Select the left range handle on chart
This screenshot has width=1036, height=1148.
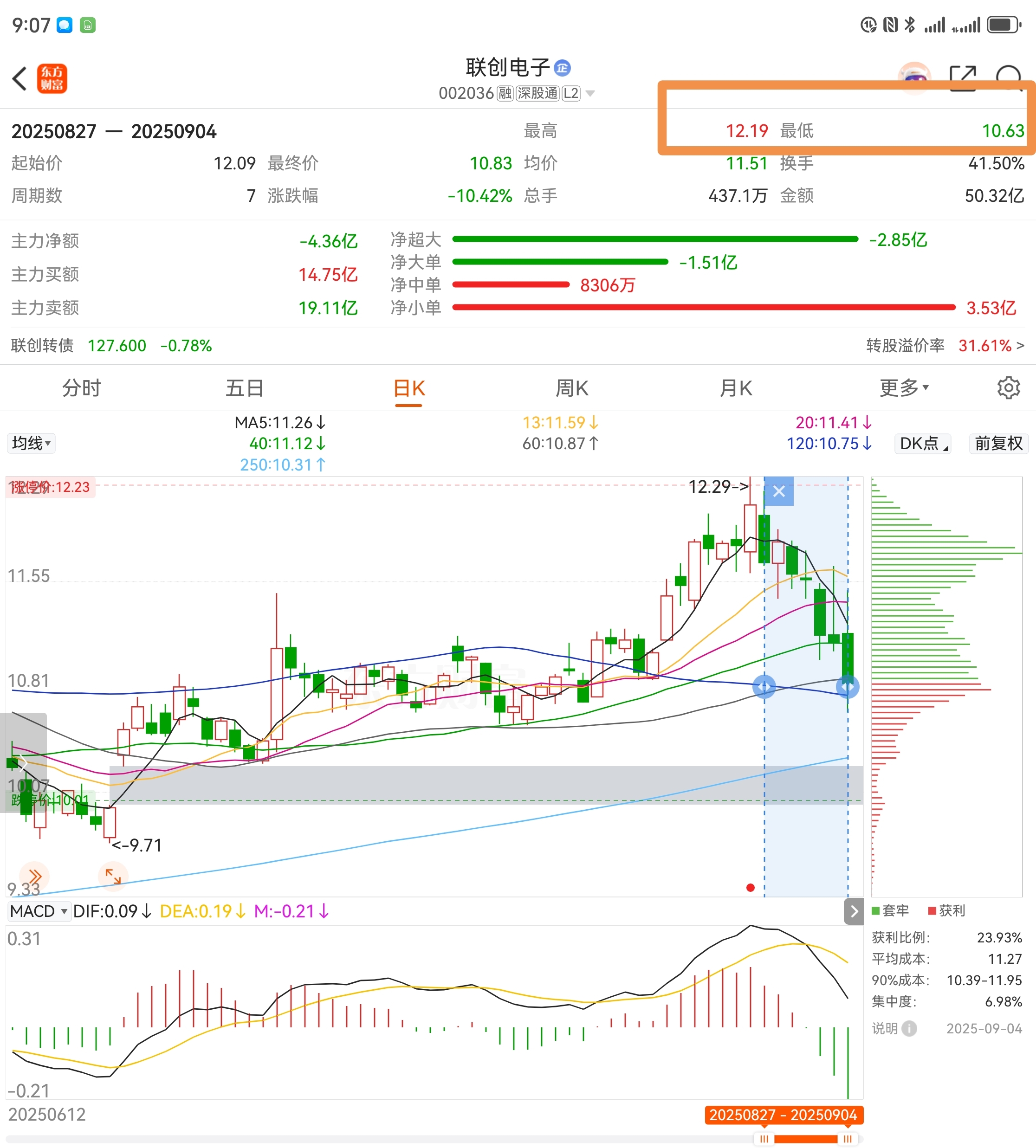point(764,686)
